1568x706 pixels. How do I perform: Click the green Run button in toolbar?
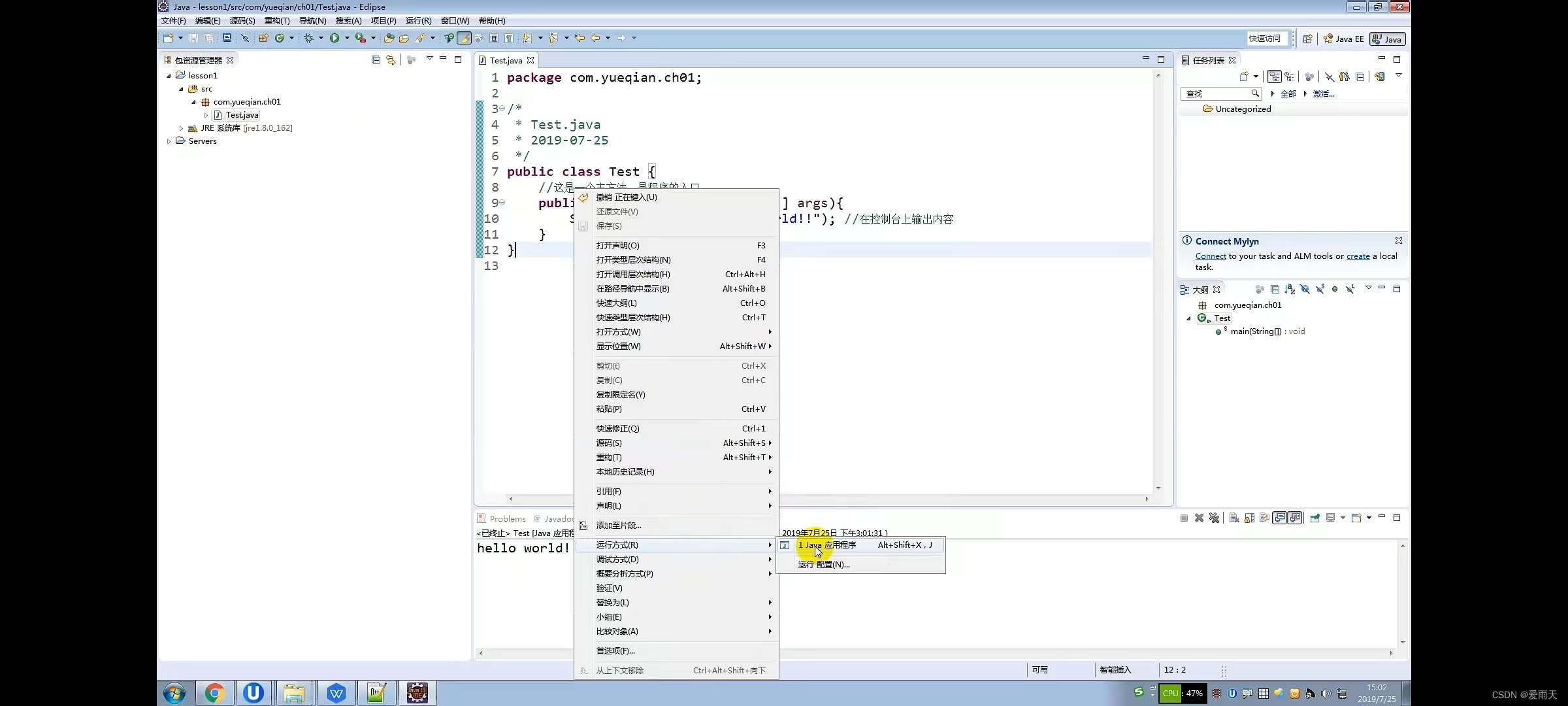point(335,39)
